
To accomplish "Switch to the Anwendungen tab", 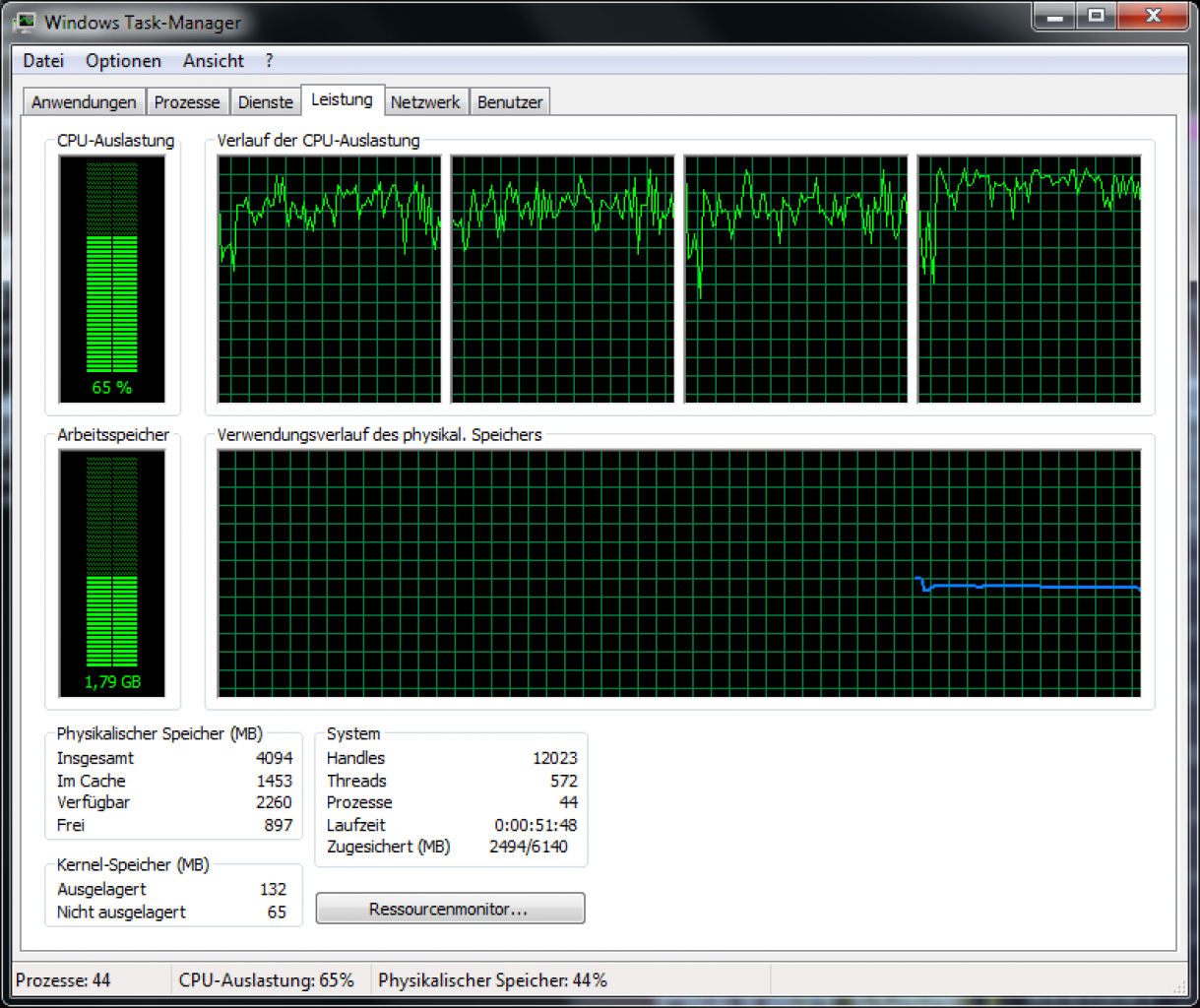I will tap(84, 102).
